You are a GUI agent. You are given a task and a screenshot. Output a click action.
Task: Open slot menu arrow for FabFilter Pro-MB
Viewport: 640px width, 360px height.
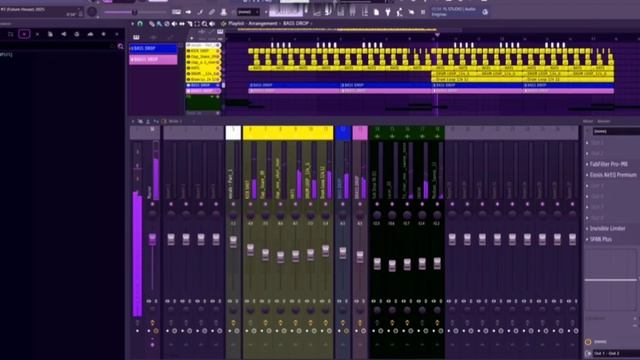click(587, 164)
